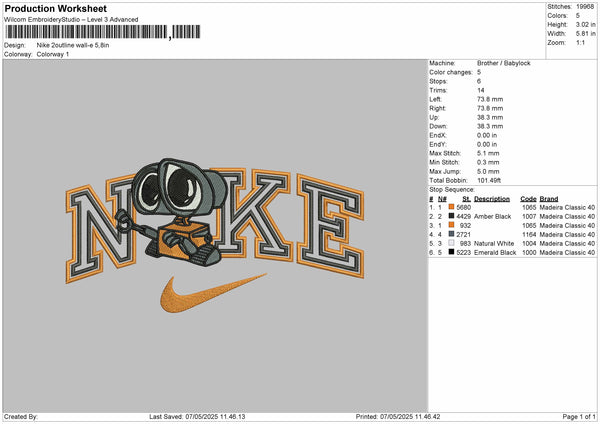600x424 pixels.
Task: Click the Height value '3.02 in'
Action: [585, 24]
